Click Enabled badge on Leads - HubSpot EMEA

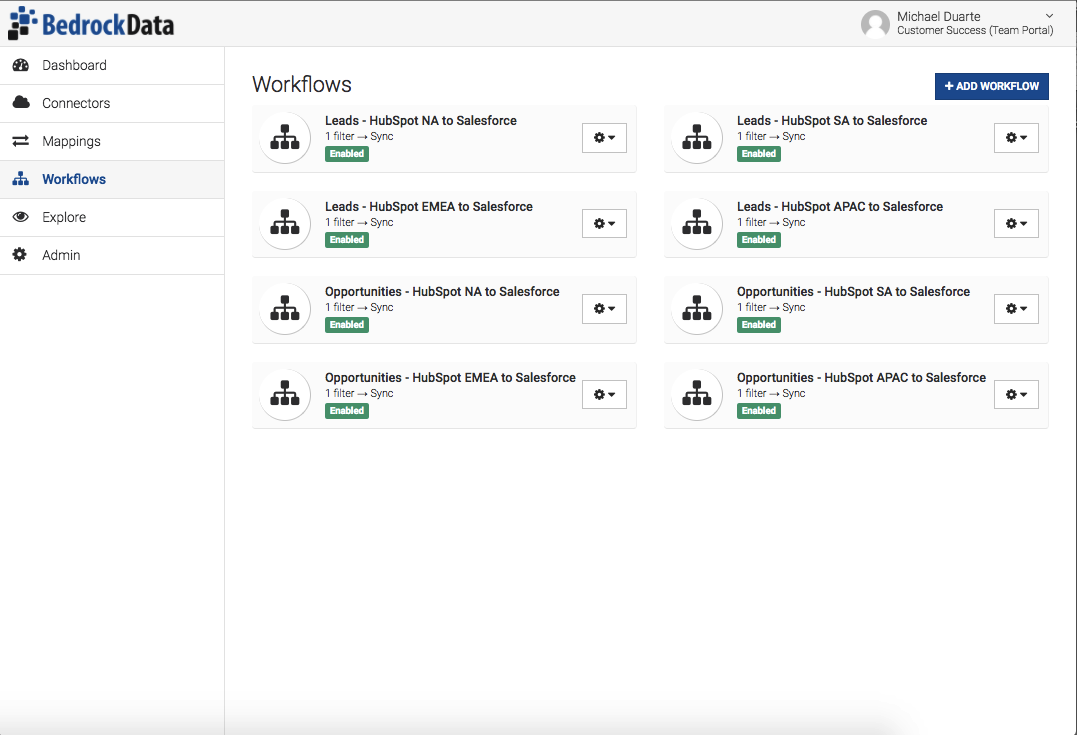pyautogui.click(x=347, y=240)
